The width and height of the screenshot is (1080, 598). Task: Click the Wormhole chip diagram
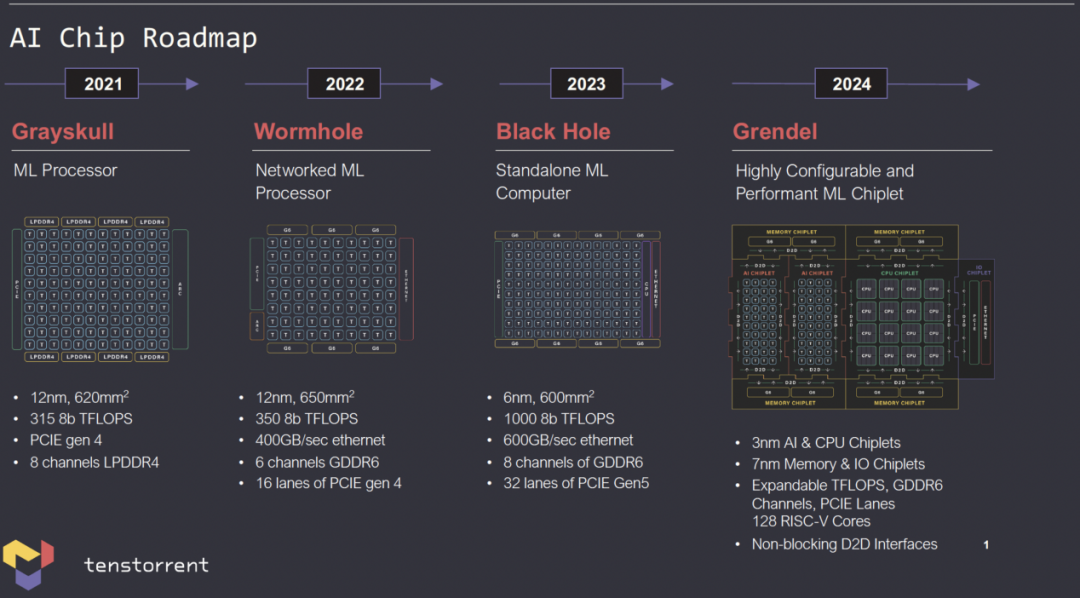[331, 289]
